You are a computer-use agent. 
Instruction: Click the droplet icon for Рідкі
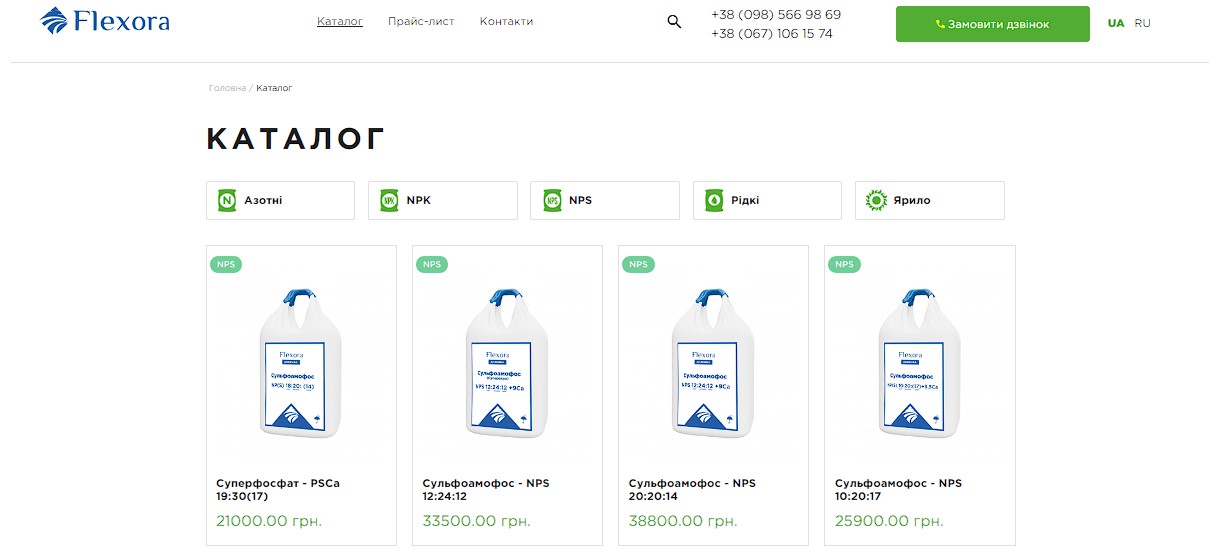[x=714, y=201]
